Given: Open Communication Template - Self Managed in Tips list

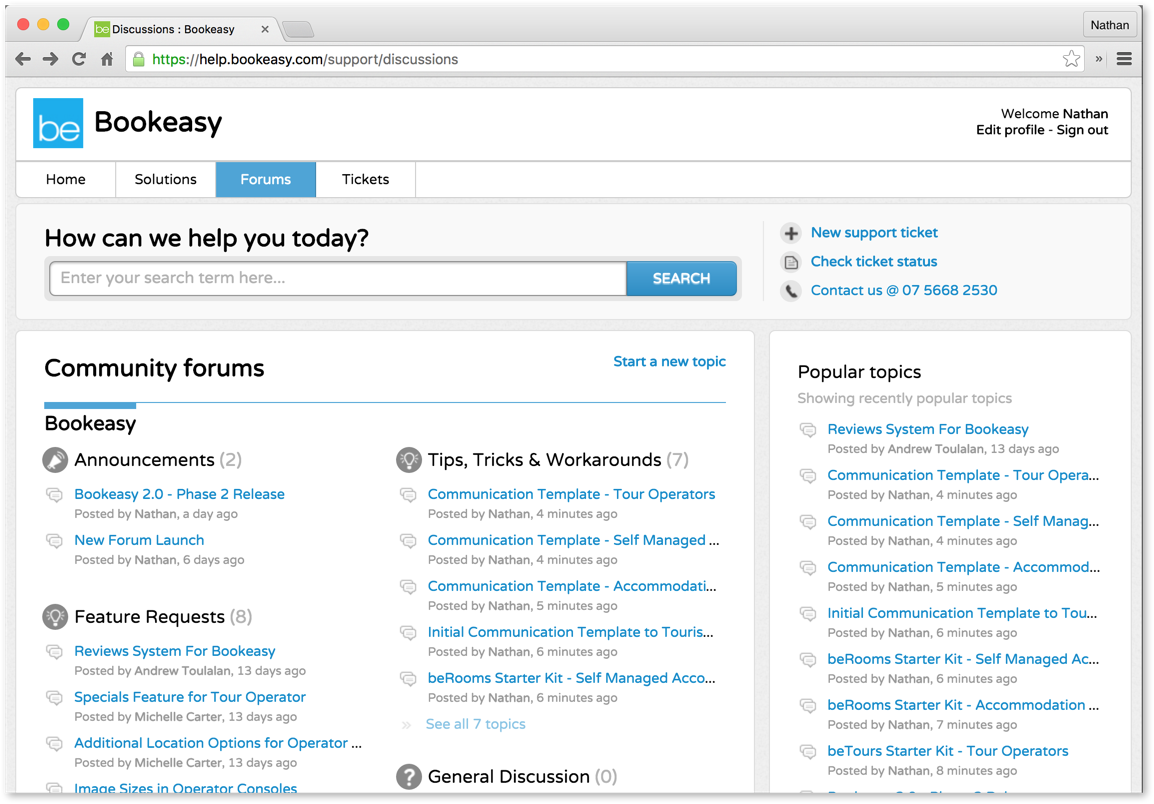Looking at the screenshot, I should 573,540.
